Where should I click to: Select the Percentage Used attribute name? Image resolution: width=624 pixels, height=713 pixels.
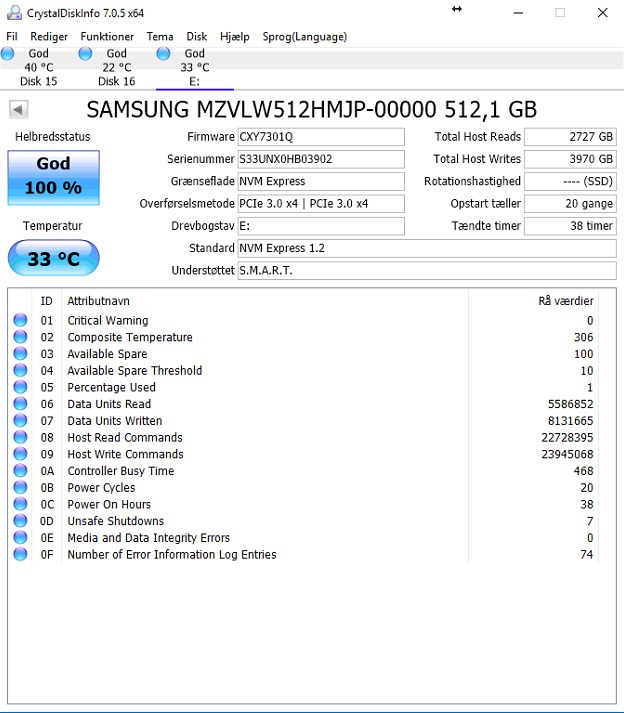point(111,387)
